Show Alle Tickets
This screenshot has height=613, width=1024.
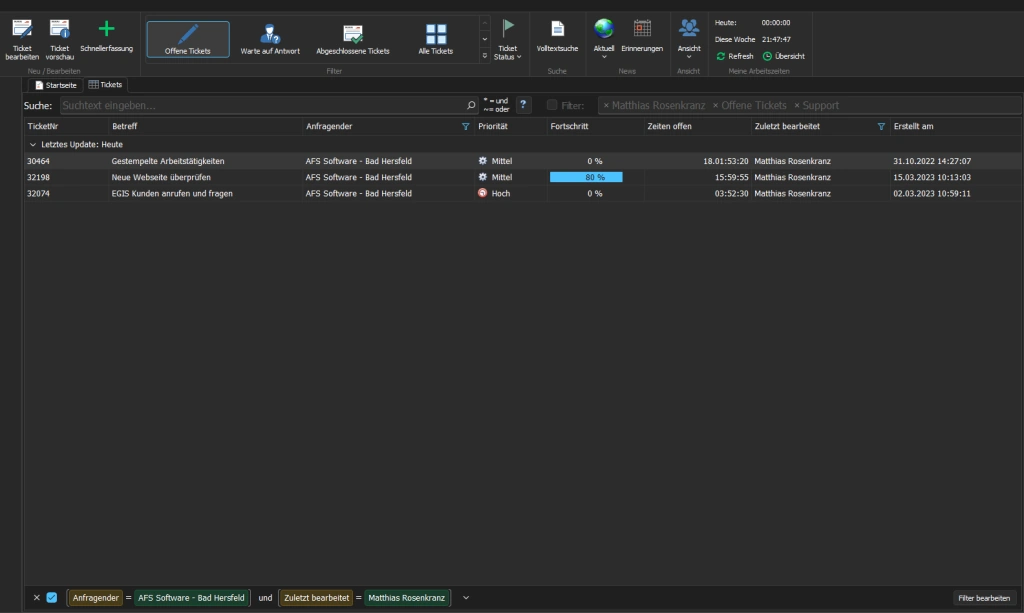click(436, 39)
